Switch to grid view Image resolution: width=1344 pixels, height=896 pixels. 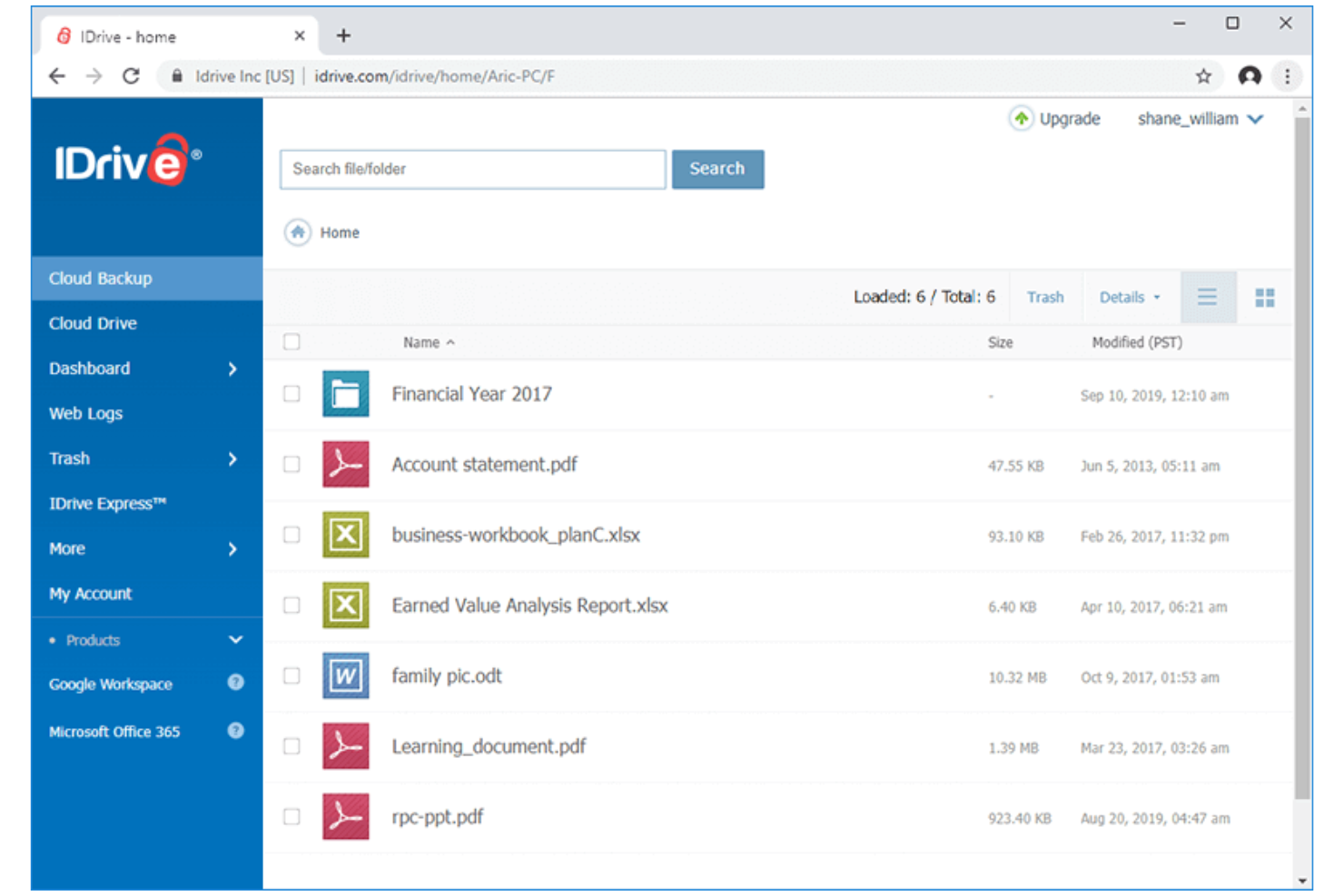(x=1264, y=297)
